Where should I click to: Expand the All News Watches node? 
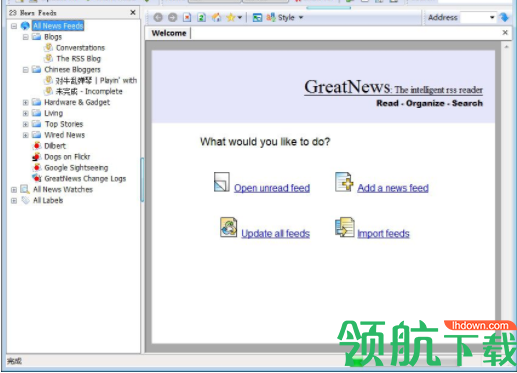tap(14, 190)
